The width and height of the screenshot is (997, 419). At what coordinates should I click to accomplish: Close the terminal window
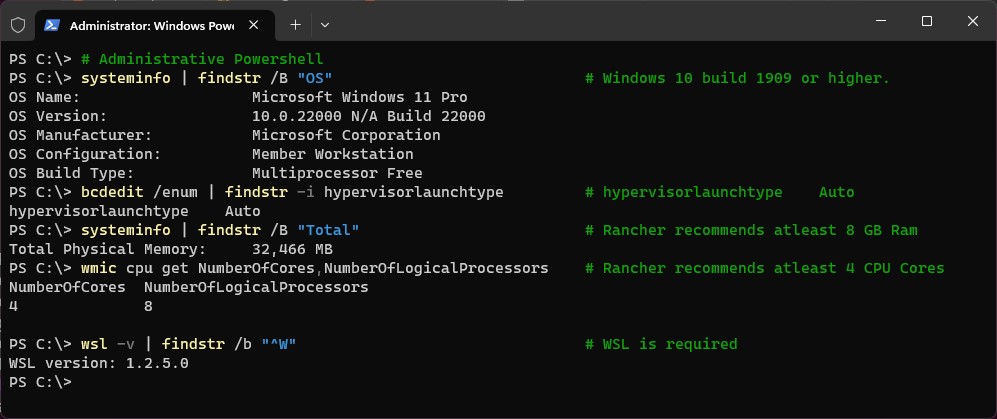pos(972,21)
